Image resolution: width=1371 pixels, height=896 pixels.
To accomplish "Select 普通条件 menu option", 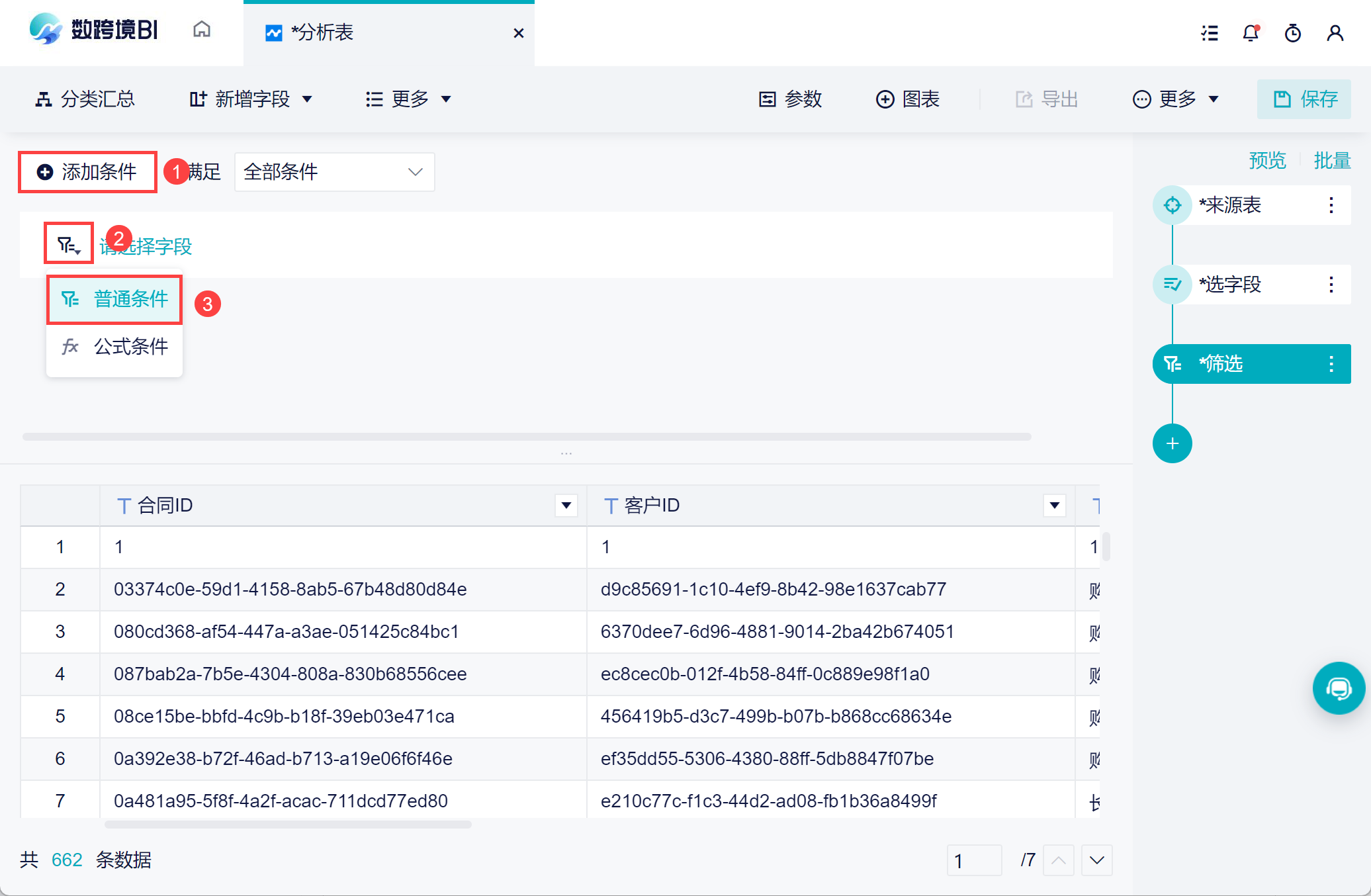I will pos(114,299).
